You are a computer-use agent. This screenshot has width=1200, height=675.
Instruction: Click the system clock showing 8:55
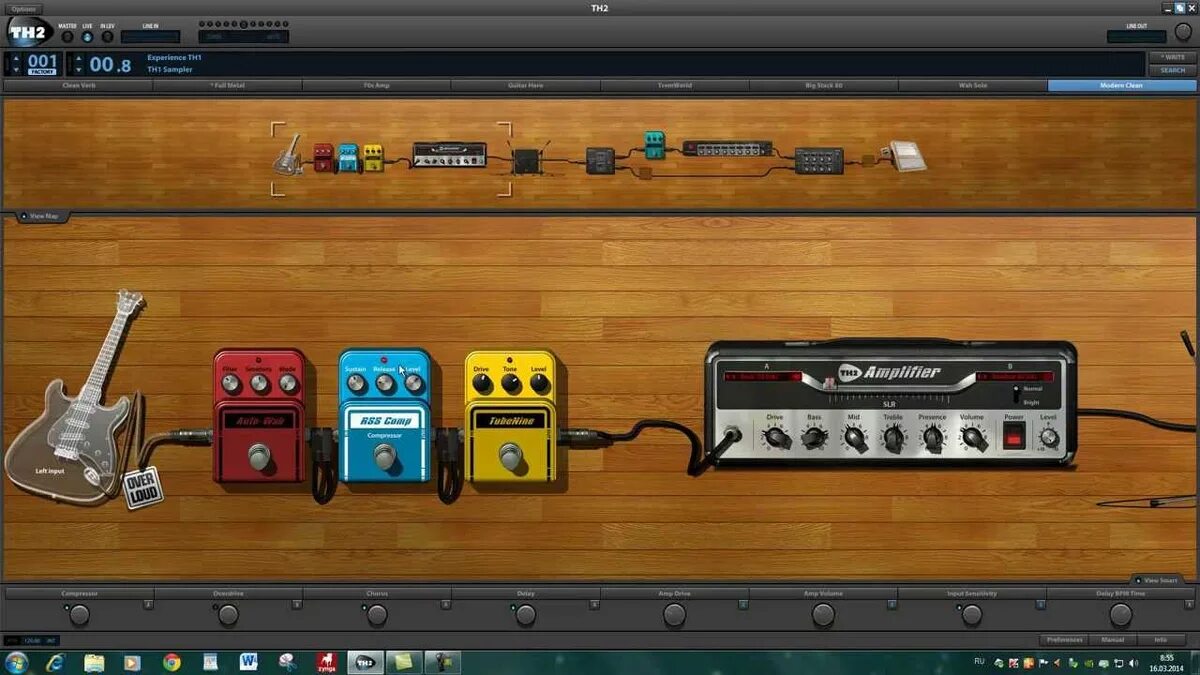click(x=1166, y=657)
